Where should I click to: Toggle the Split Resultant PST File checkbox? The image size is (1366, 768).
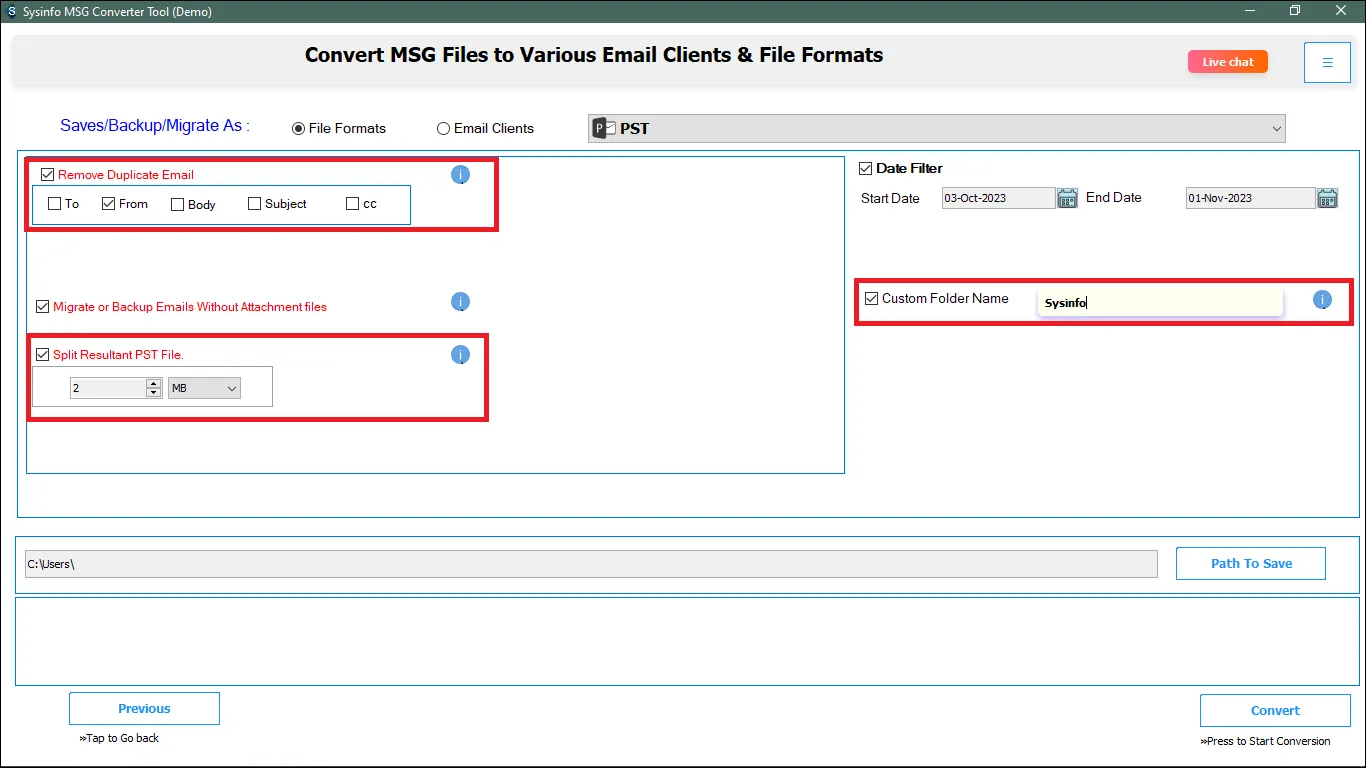(43, 355)
